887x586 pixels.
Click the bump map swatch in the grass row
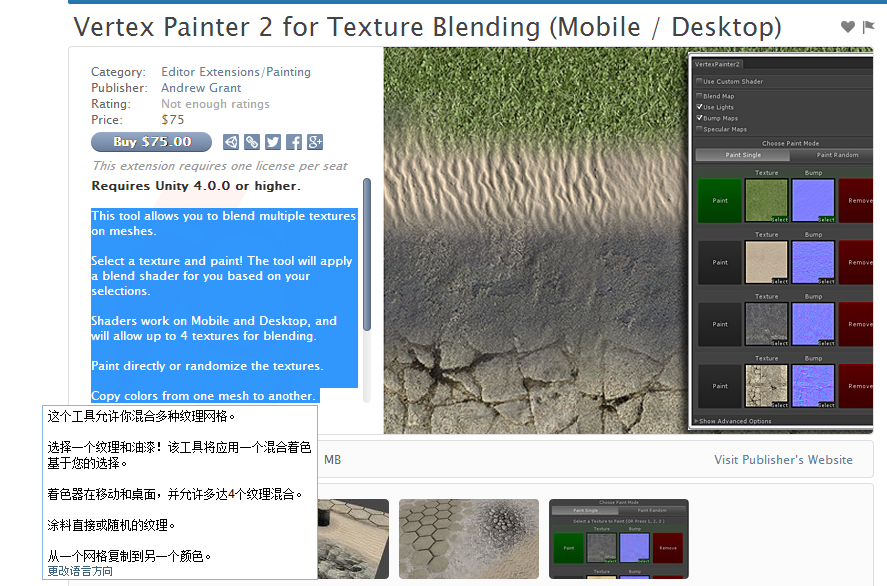tap(813, 201)
